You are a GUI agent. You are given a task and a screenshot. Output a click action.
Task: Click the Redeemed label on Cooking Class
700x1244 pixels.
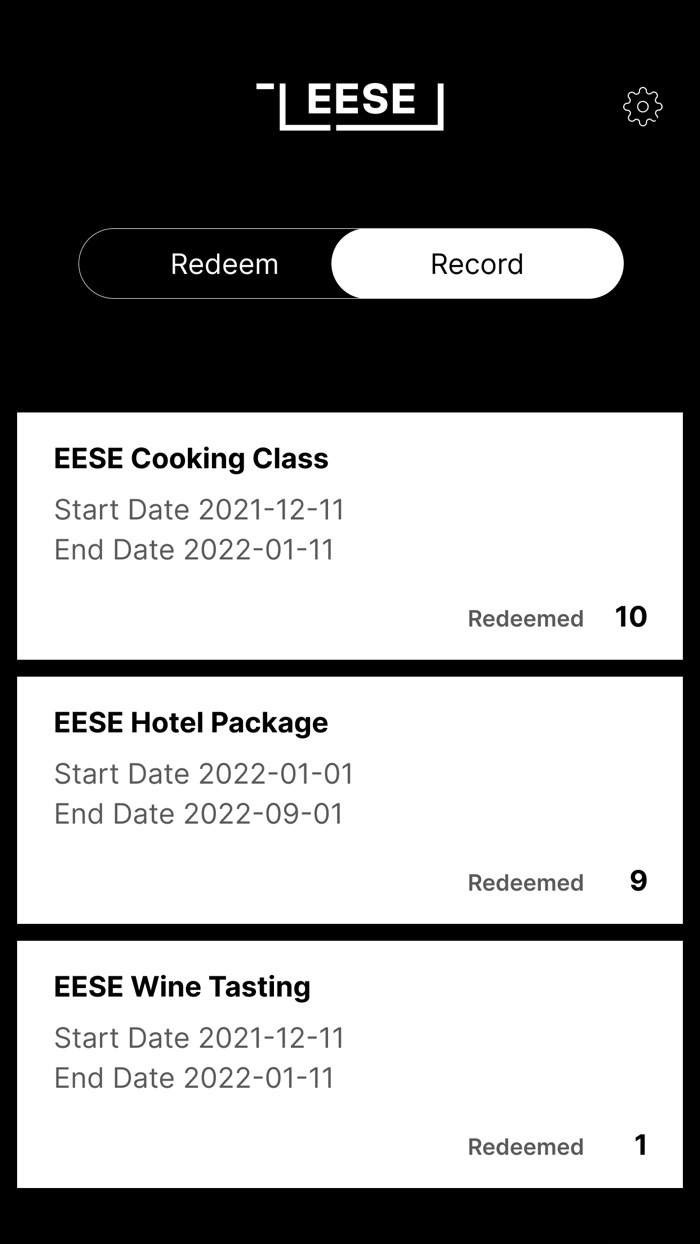coord(525,619)
